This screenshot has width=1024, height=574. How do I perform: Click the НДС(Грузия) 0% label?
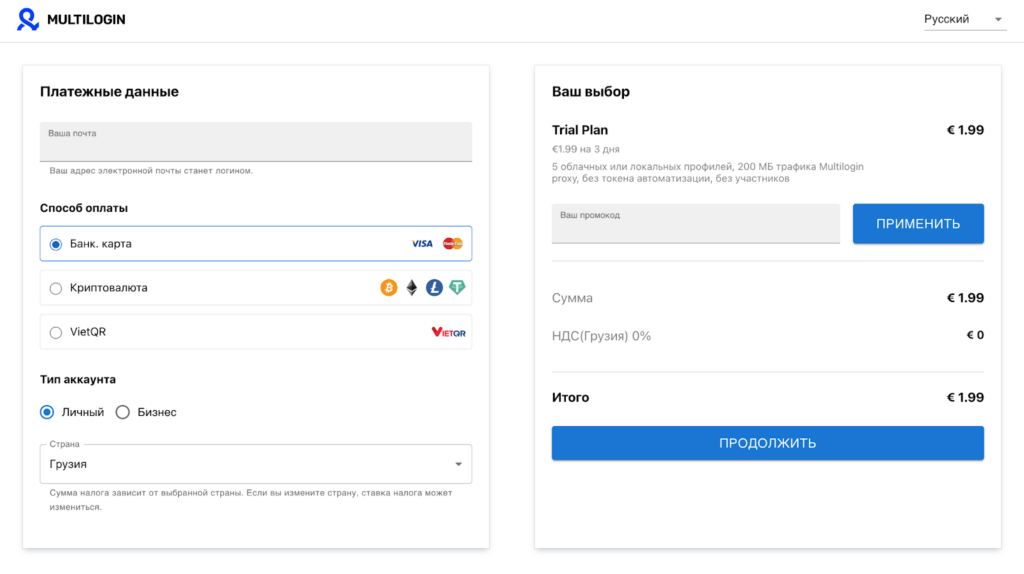tap(601, 336)
